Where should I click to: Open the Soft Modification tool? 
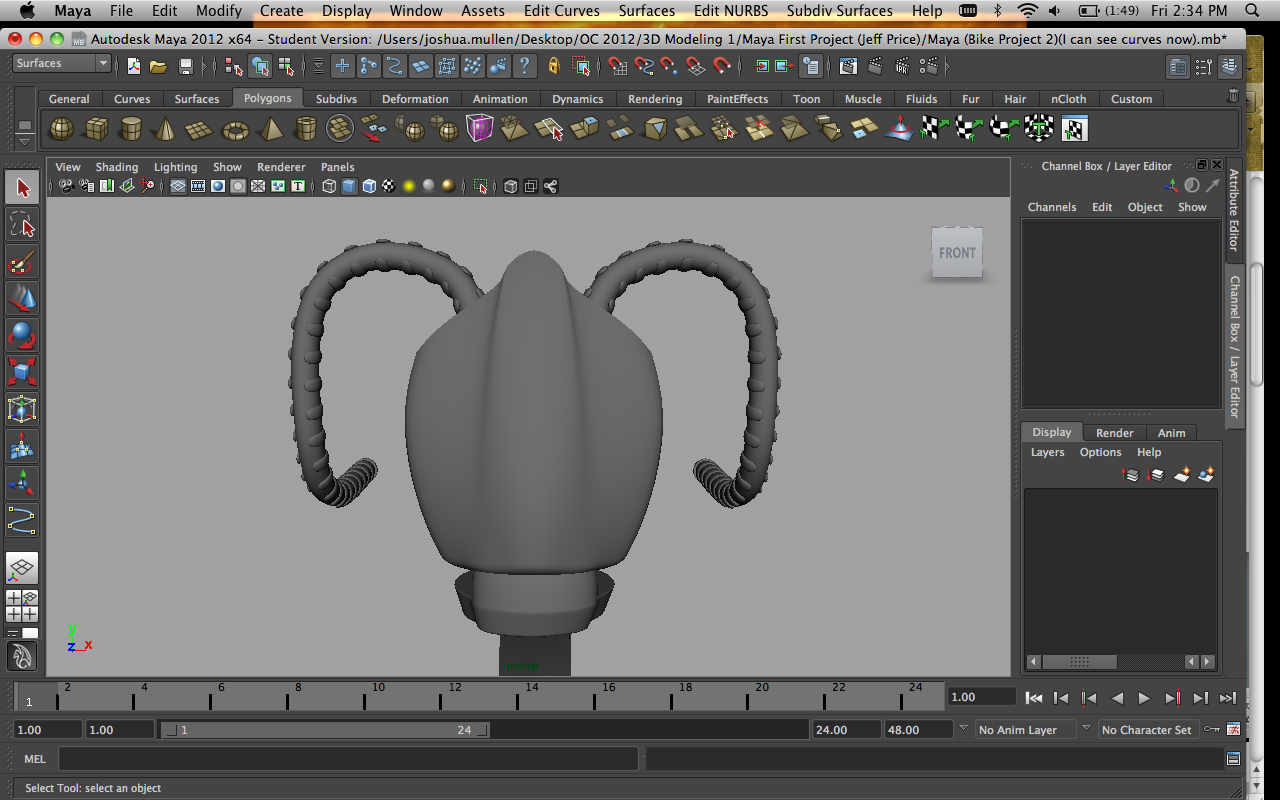pos(22,447)
